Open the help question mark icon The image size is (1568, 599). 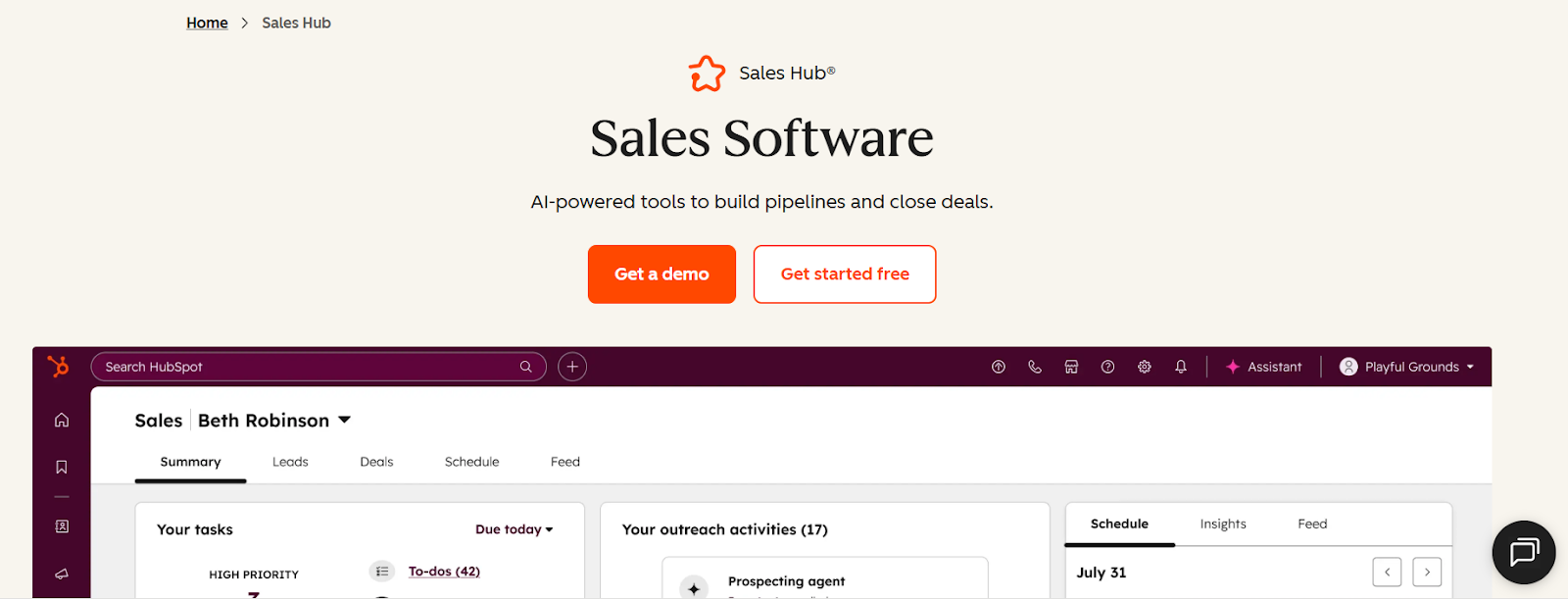[1107, 366]
